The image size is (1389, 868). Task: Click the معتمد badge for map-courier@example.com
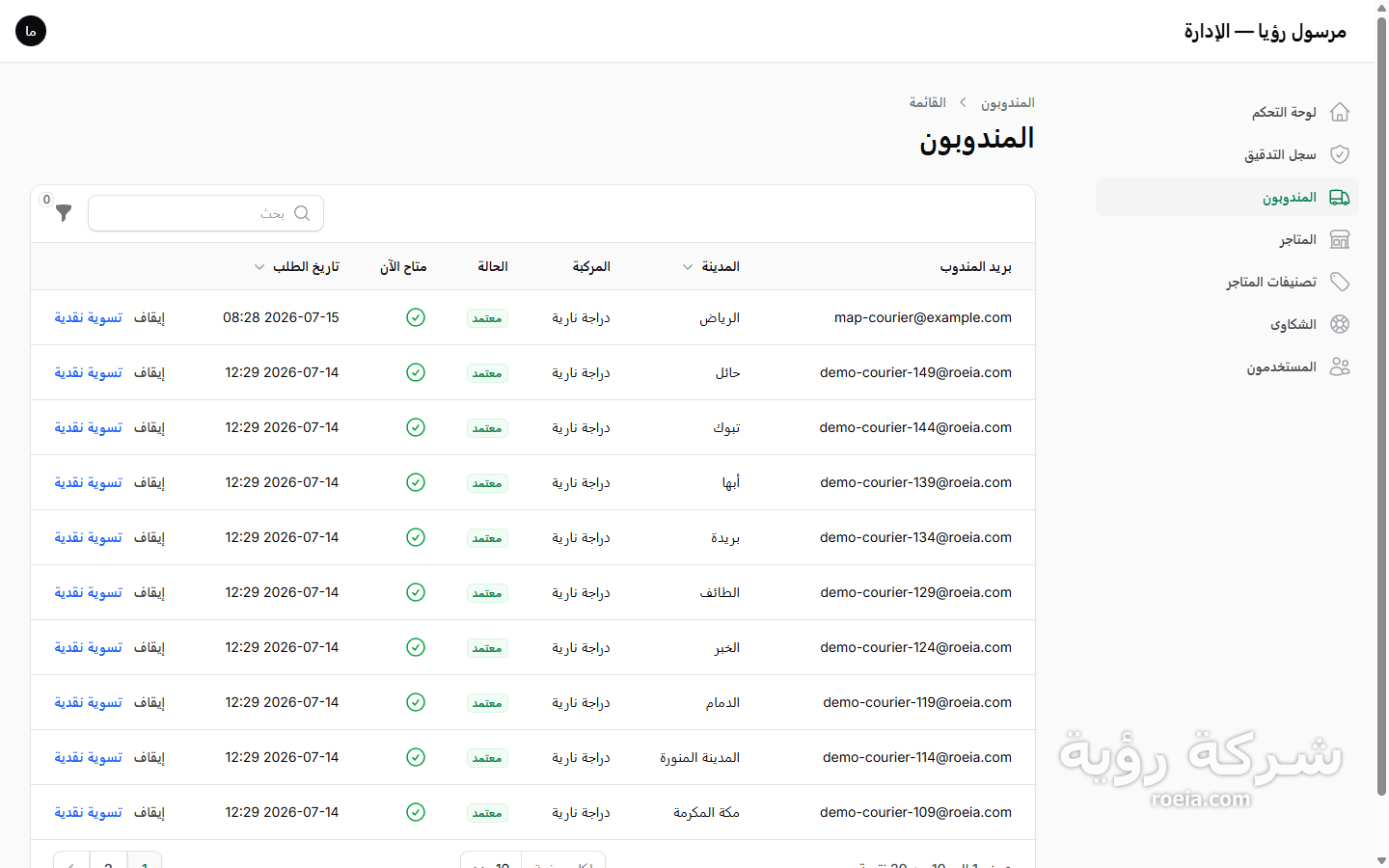(487, 318)
